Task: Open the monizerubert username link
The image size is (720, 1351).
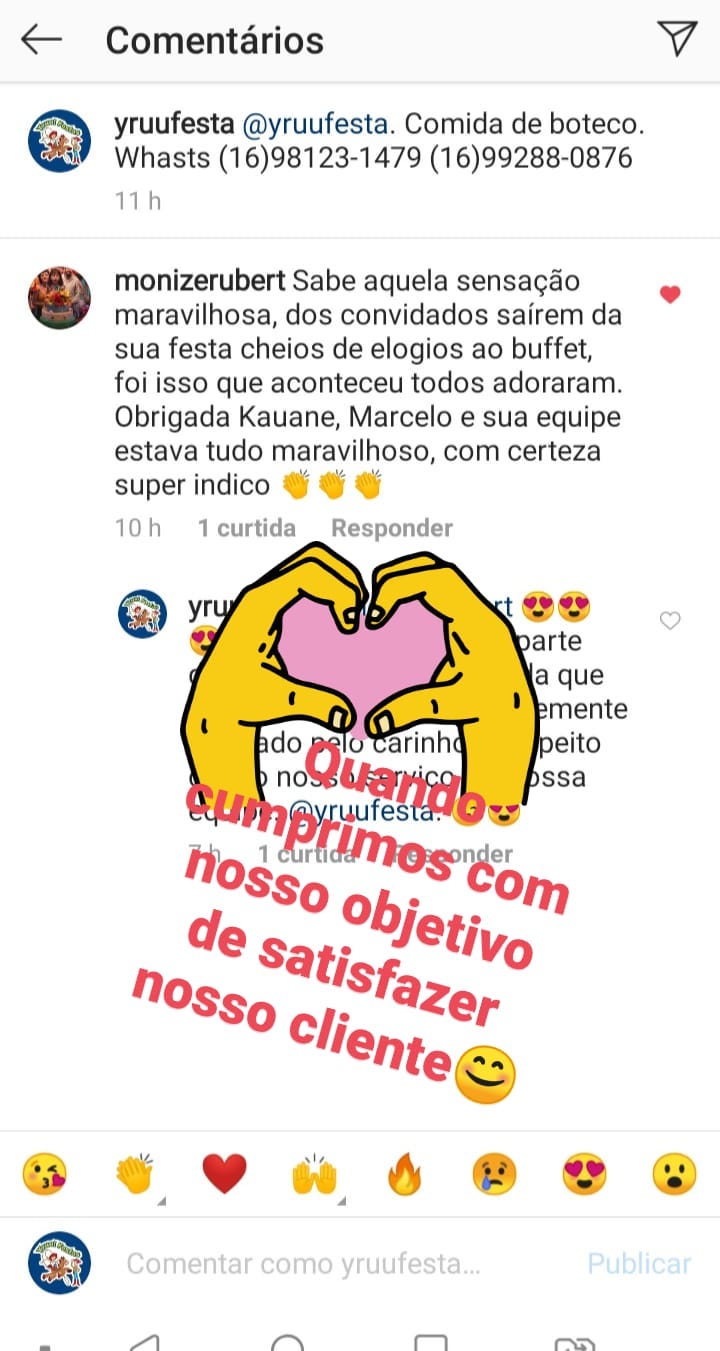Action: click(x=200, y=281)
